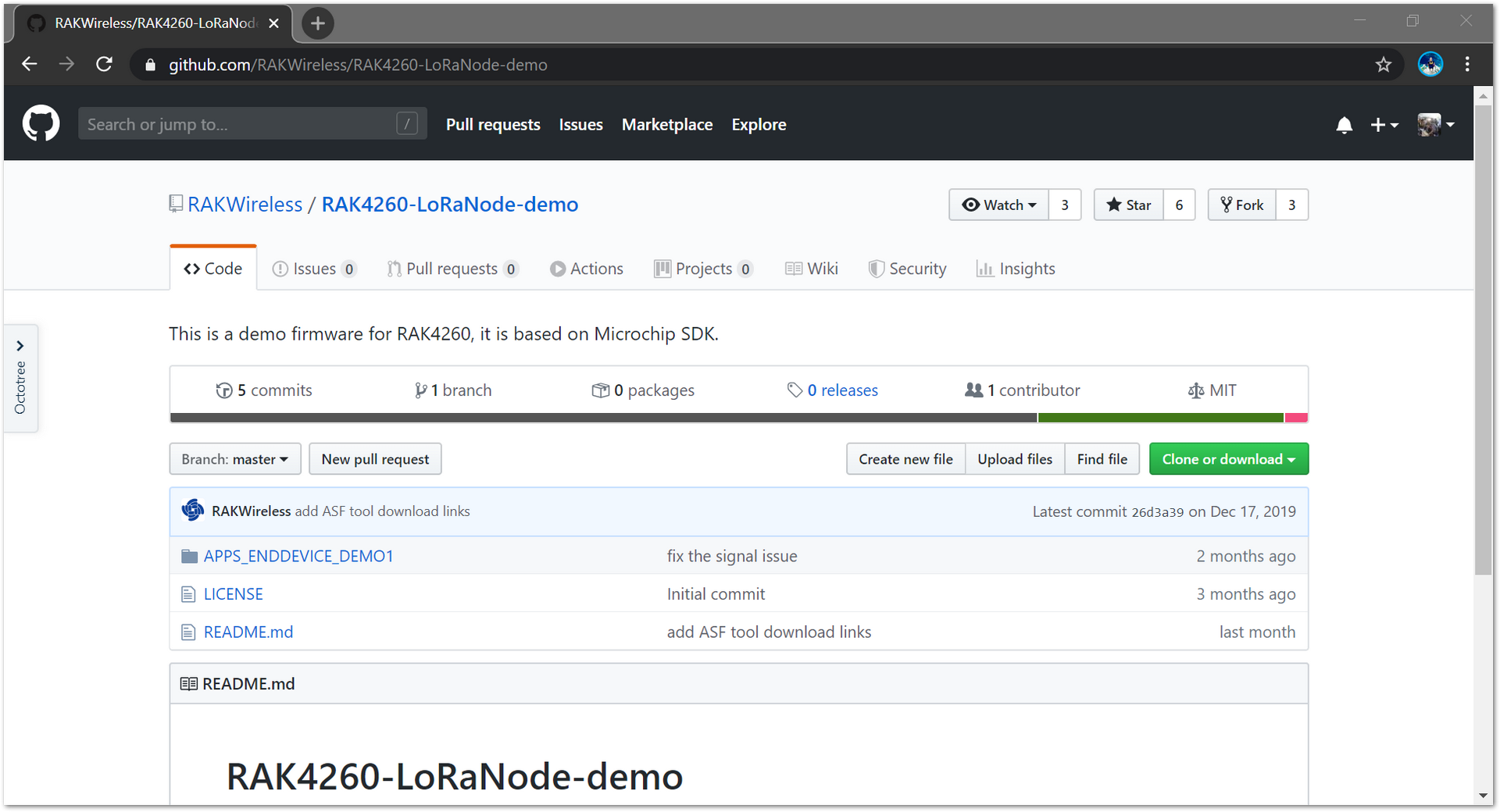The width and height of the screenshot is (1500, 812).
Task: Select the Code tab
Action: click(213, 269)
